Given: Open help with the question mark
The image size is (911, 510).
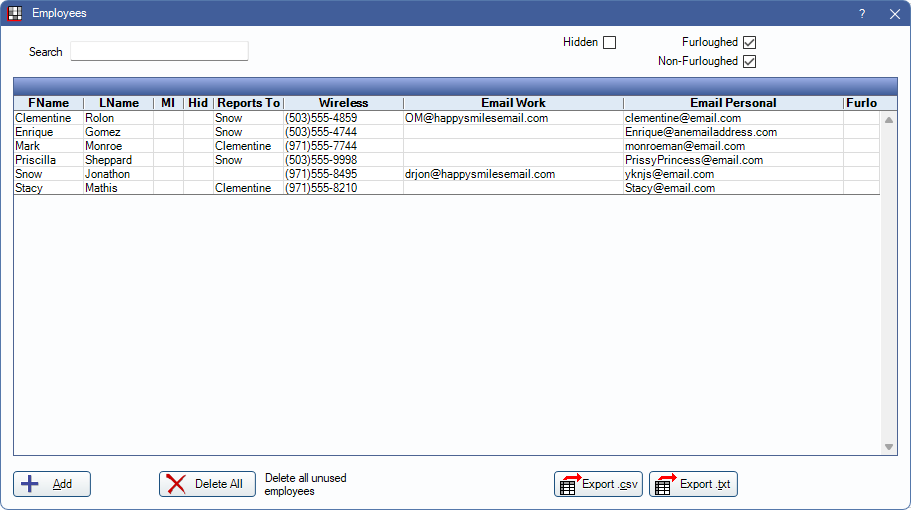Looking at the screenshot, I should (862, 14).
